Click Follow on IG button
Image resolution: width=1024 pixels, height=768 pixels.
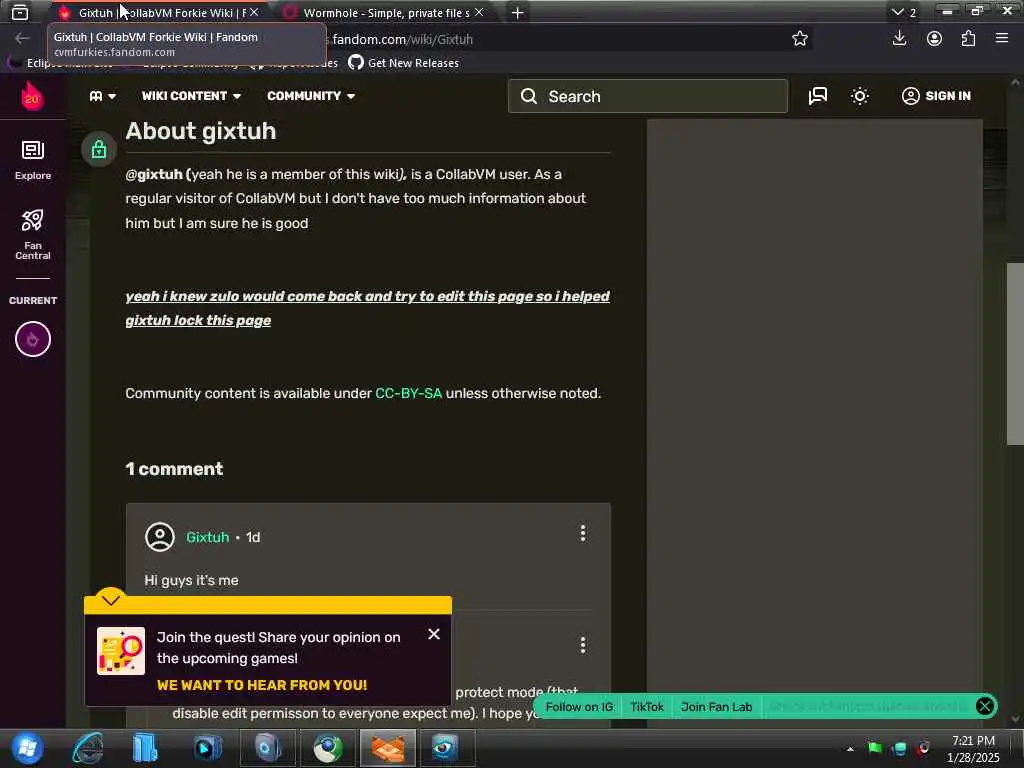tap(579, 707)
